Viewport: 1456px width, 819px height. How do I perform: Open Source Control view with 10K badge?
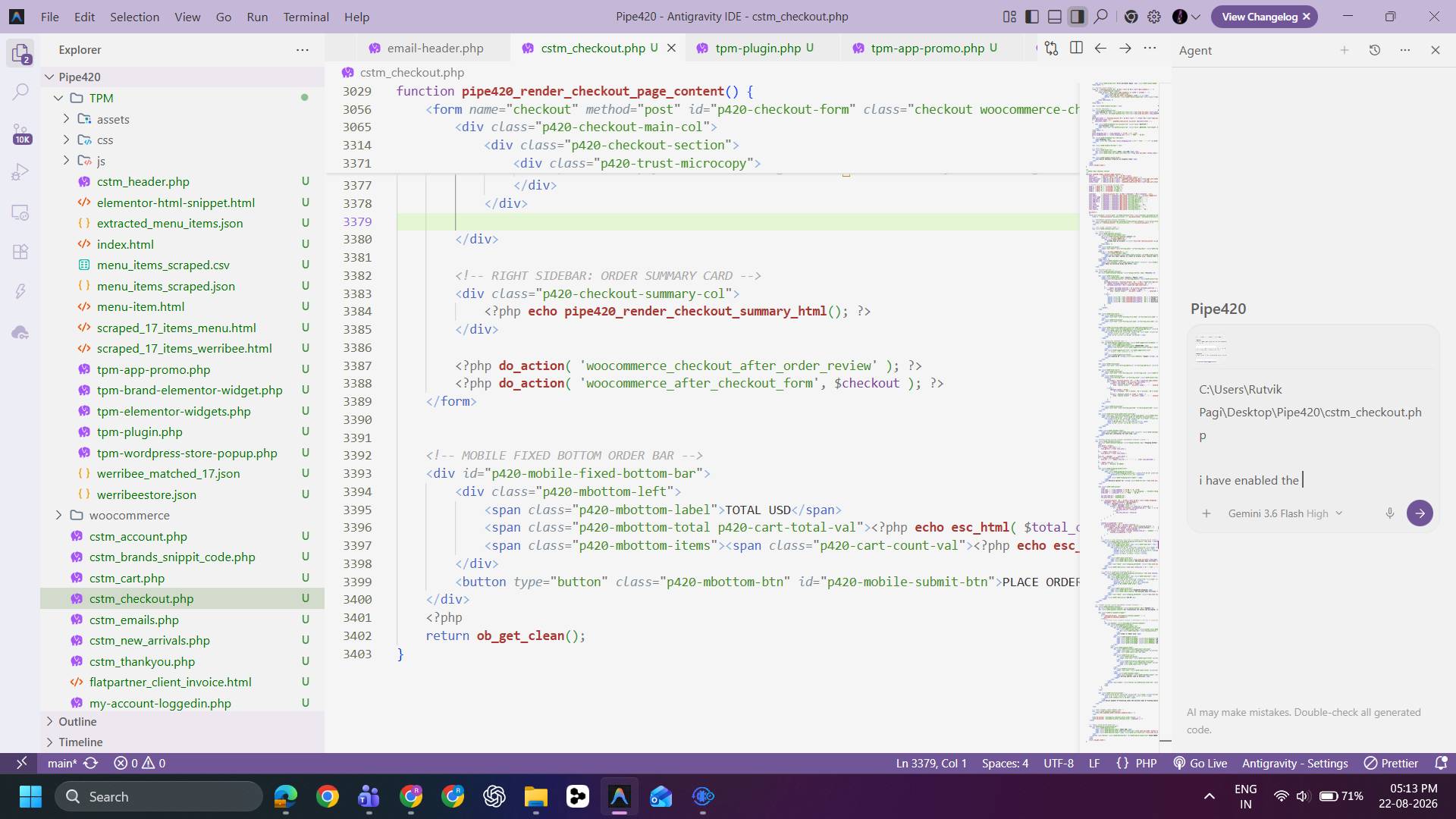20,133
